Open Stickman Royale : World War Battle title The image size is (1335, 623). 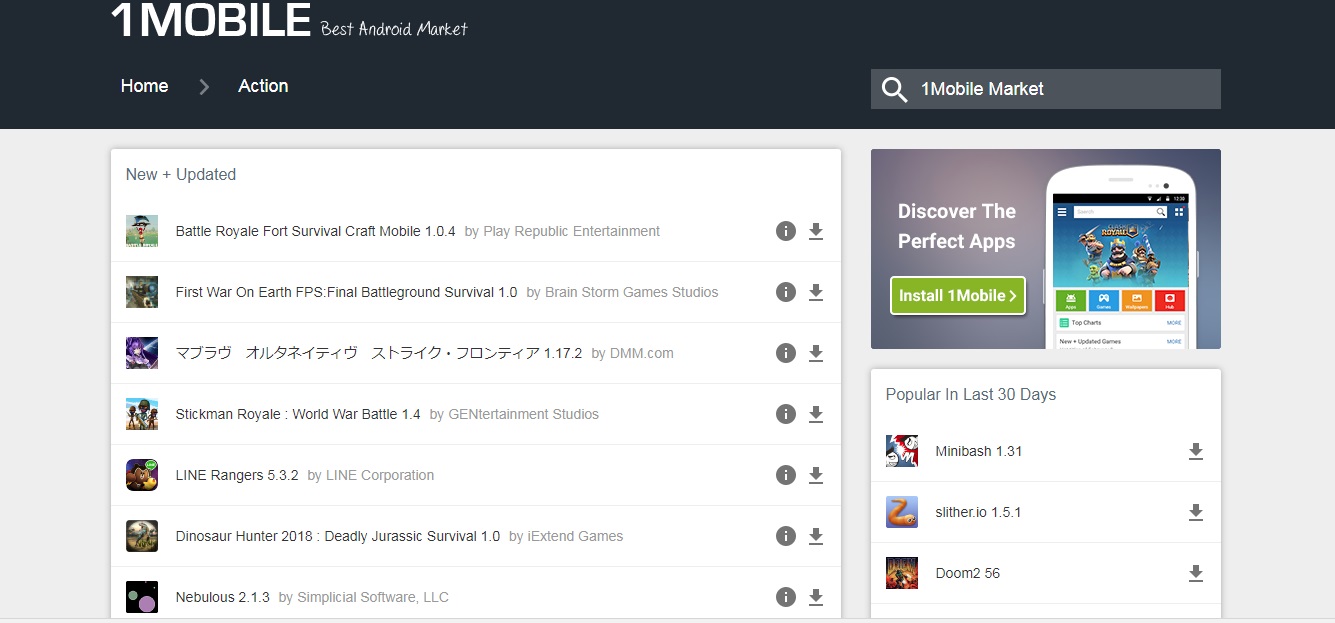tap(298, 414)
